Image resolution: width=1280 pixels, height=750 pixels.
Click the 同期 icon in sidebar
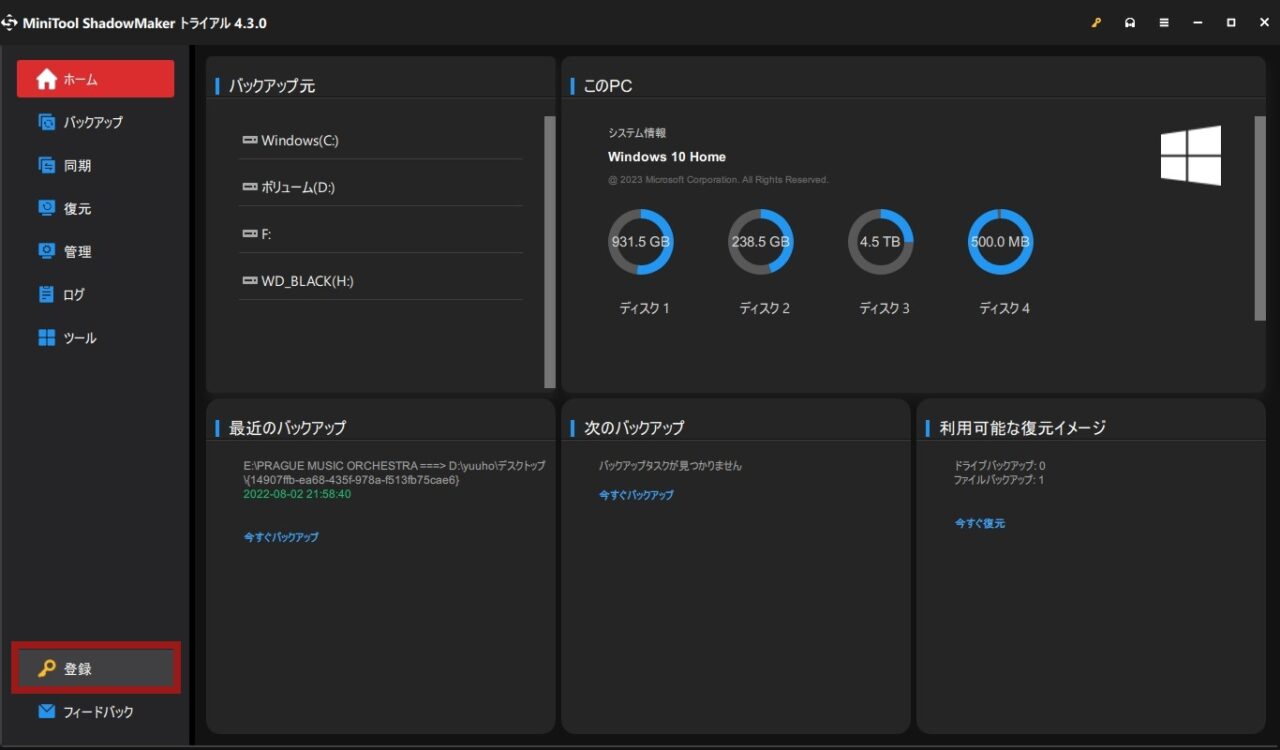click(46, 165)
